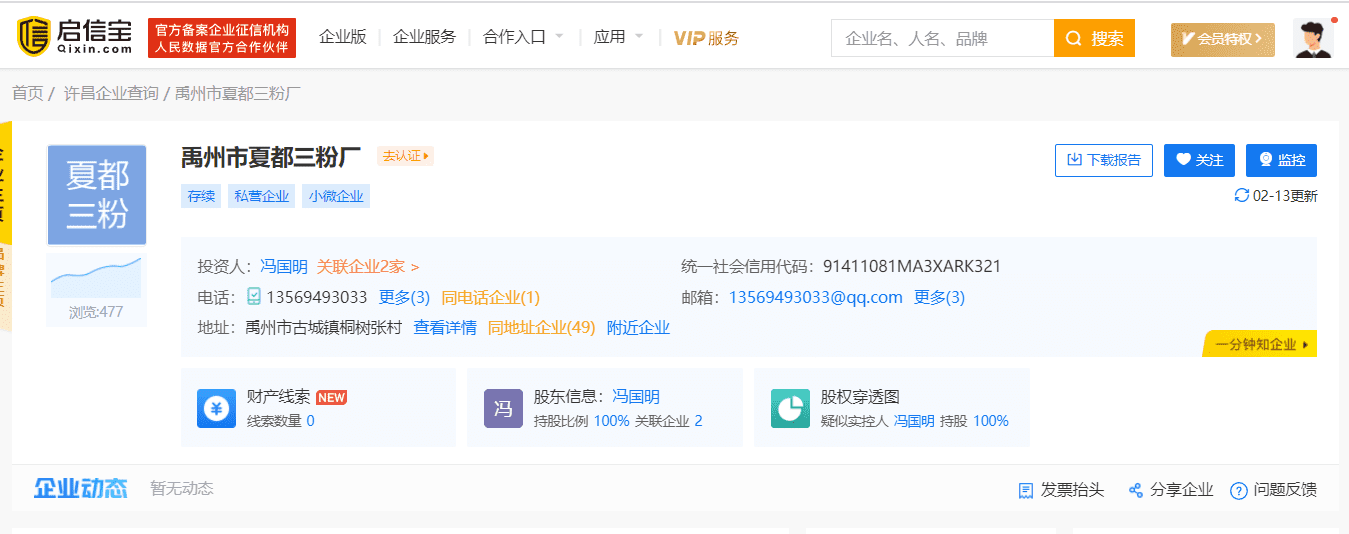1349x534 pixels.
Task: Click 冯国明 in 股东信息 card
Action: (x=636, y=397)
